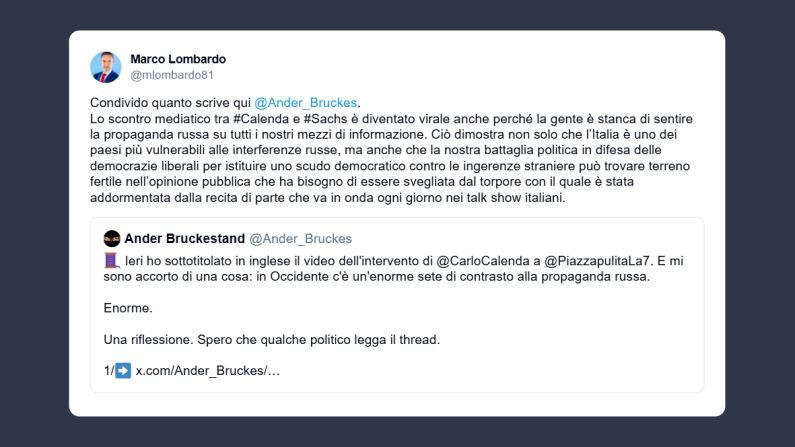Screen dimensions: 795x447
Task: Open the blue @Ander_Bruckes mention link
Action: click(x=305, y=102)
